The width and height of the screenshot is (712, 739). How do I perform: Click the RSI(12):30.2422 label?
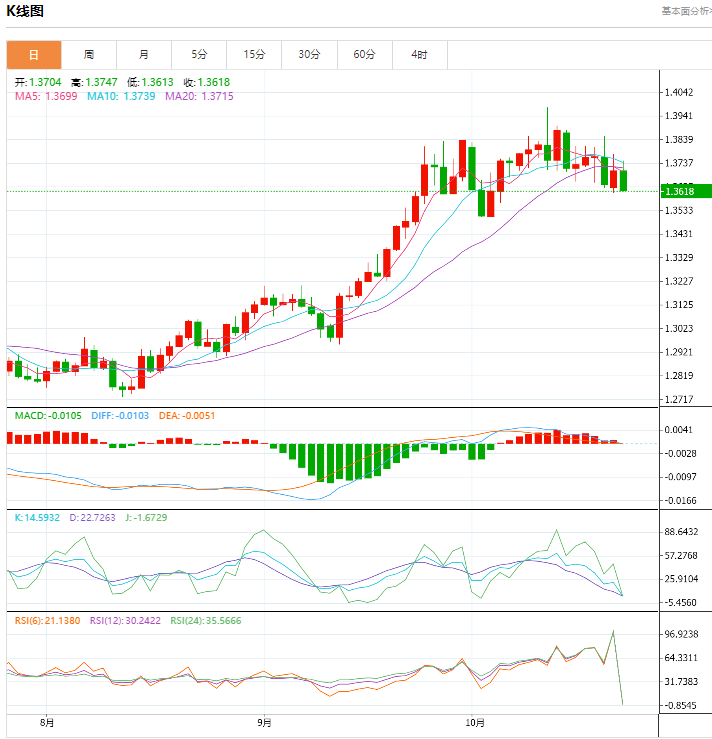coord(125,621)
